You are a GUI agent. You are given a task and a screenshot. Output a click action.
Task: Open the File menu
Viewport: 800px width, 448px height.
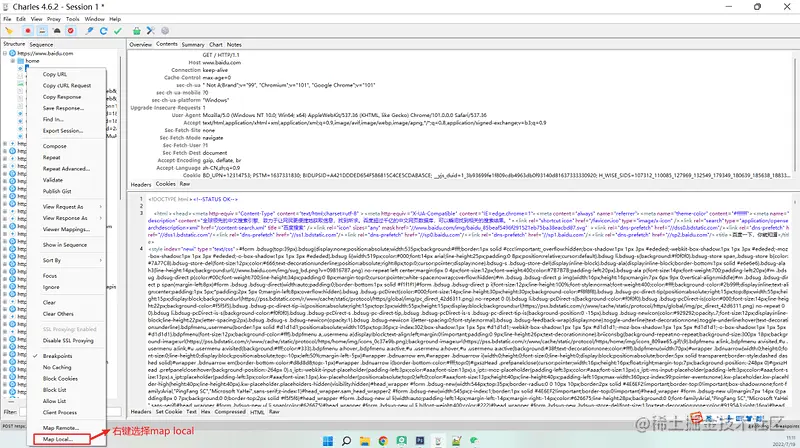point(7,19)
